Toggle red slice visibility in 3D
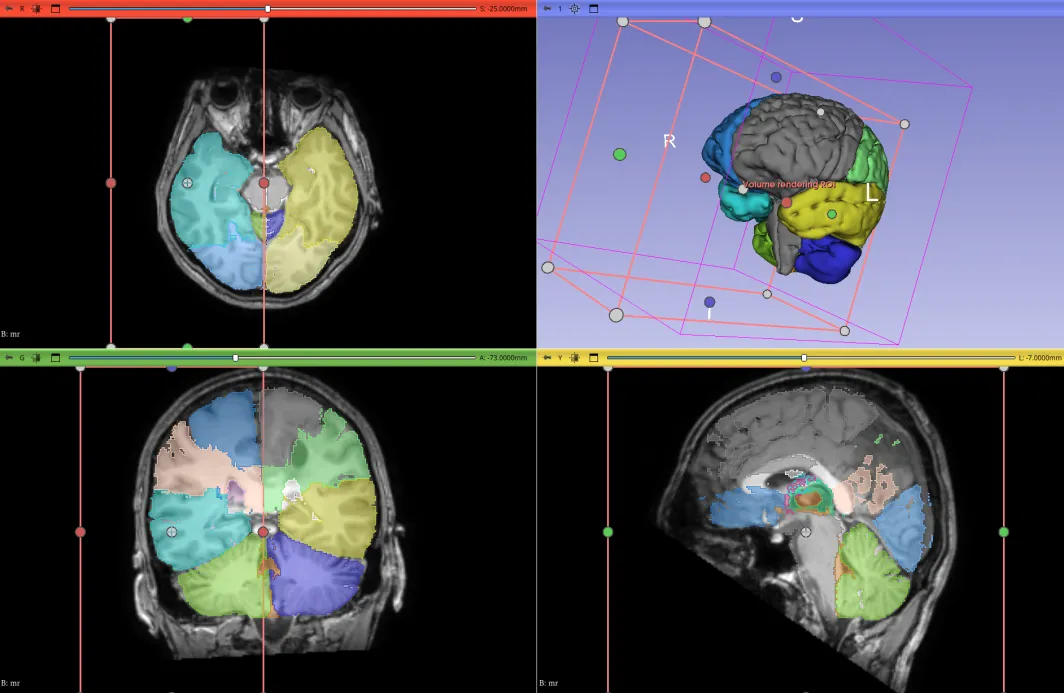This screenshot has width=1064, height=693. pyautogui.click(x=36, y=8)
